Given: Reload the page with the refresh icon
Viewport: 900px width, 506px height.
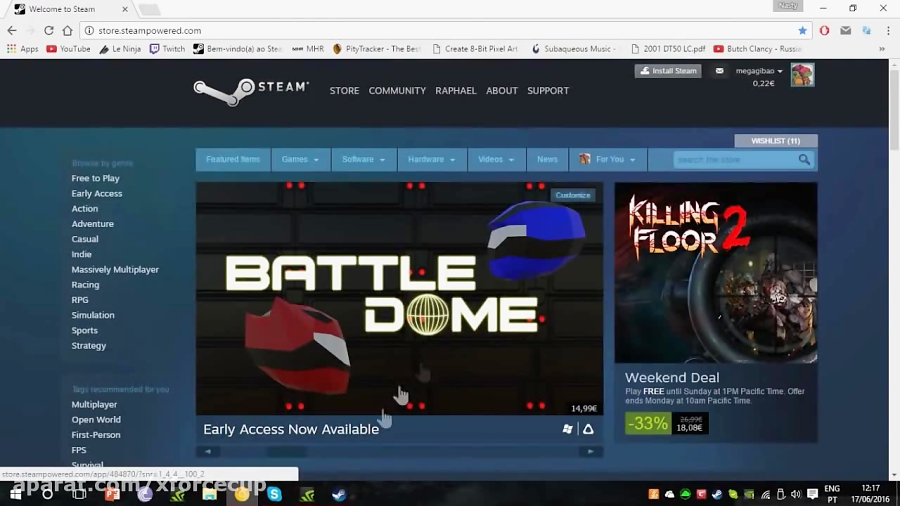Looking at the screenshot, I should point(48,31).
